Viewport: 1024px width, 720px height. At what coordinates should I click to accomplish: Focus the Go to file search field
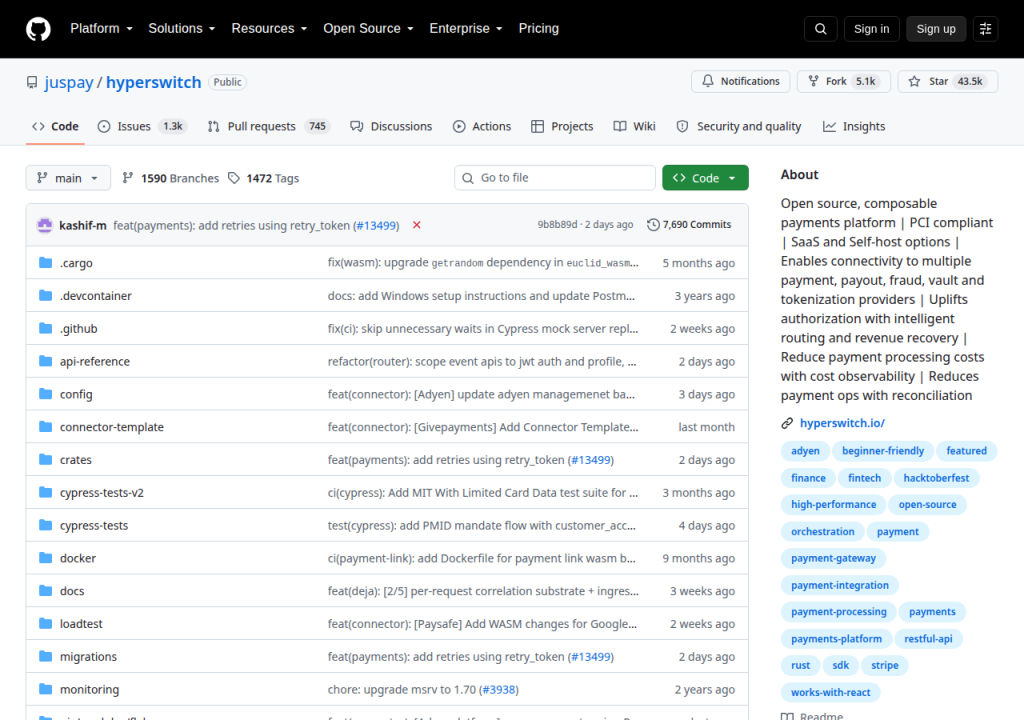click(x=555, y=178)
